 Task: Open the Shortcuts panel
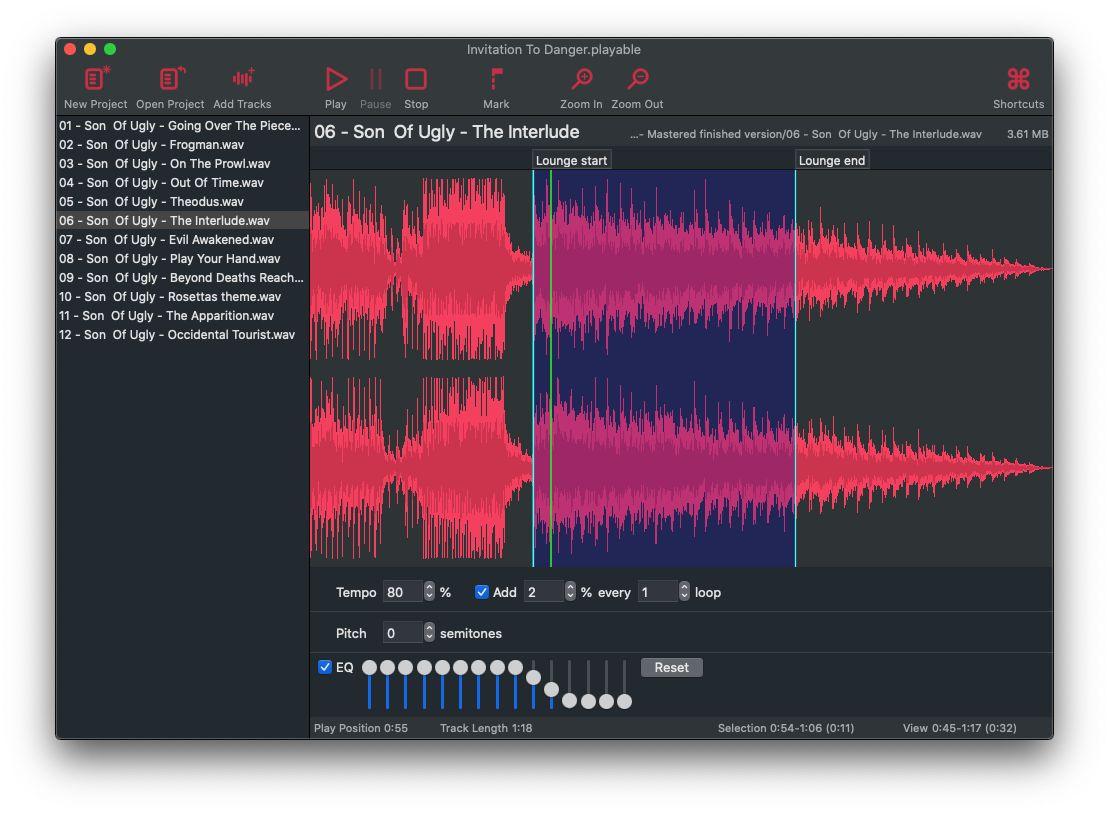(1018, 80)
